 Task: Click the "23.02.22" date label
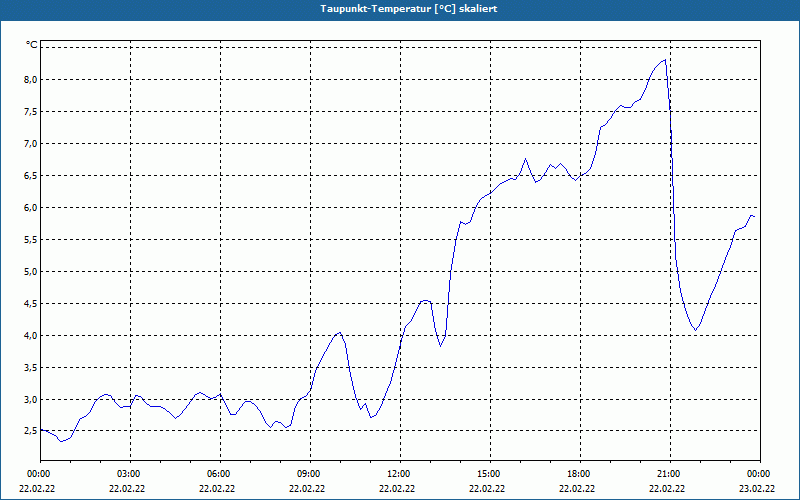click(x=757, y=488)
